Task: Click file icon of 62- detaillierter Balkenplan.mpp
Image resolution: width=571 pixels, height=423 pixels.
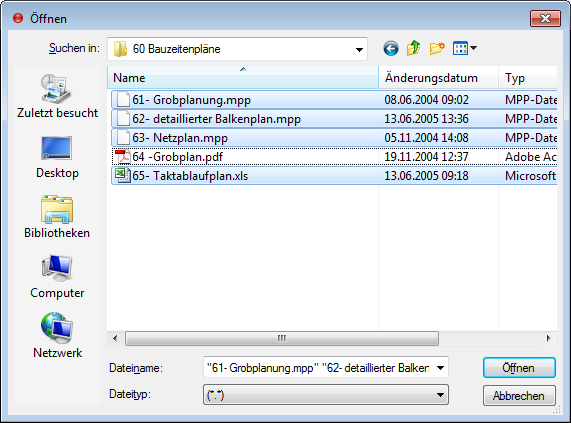Action: (123, 119)
